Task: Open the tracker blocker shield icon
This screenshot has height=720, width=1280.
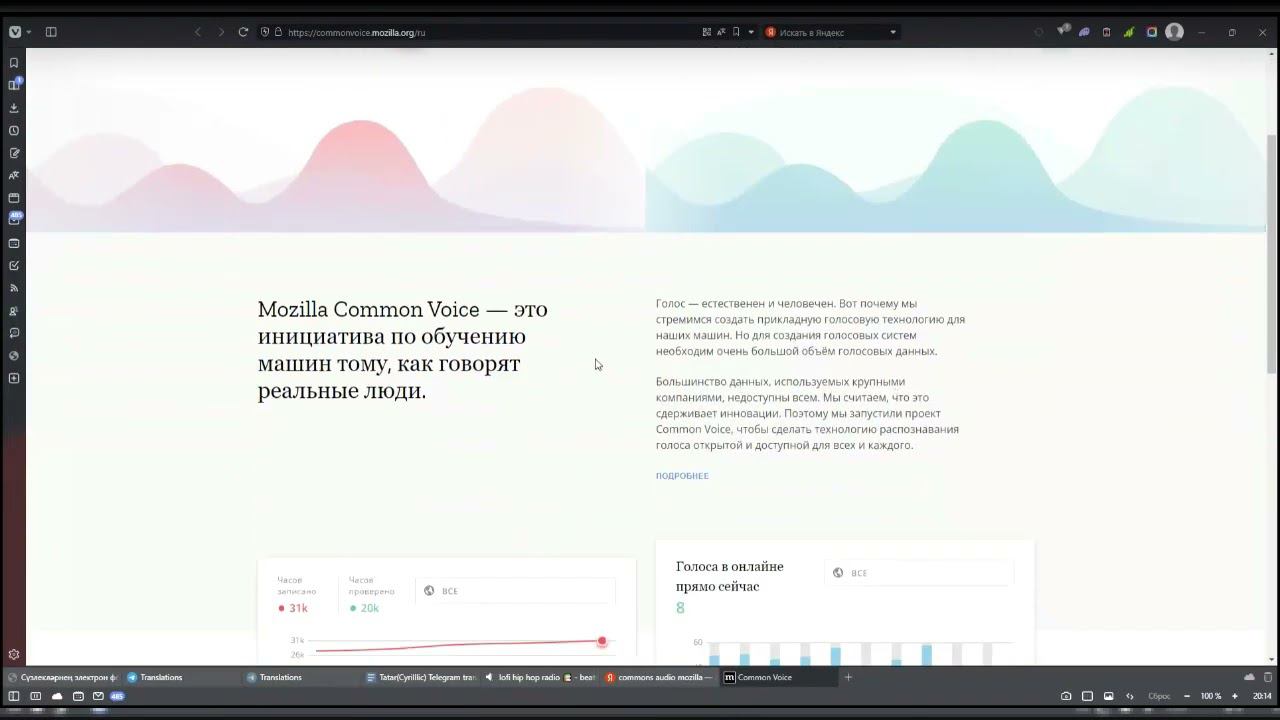Action: [x=265, y=32]
